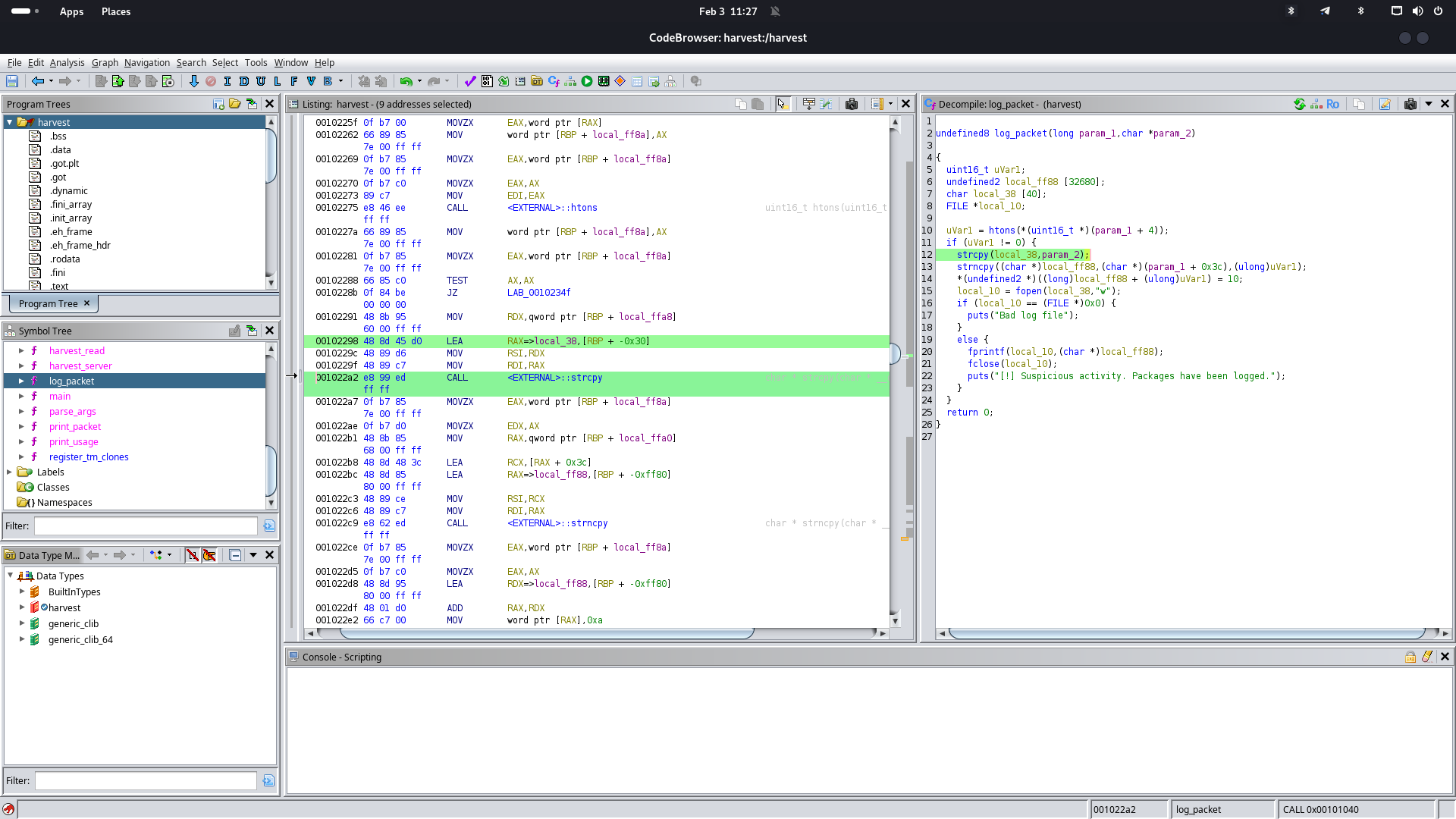Click the orange diamond toolbar icon
The height and width of the screenshot is (819, 1456).
coord(620,81)
